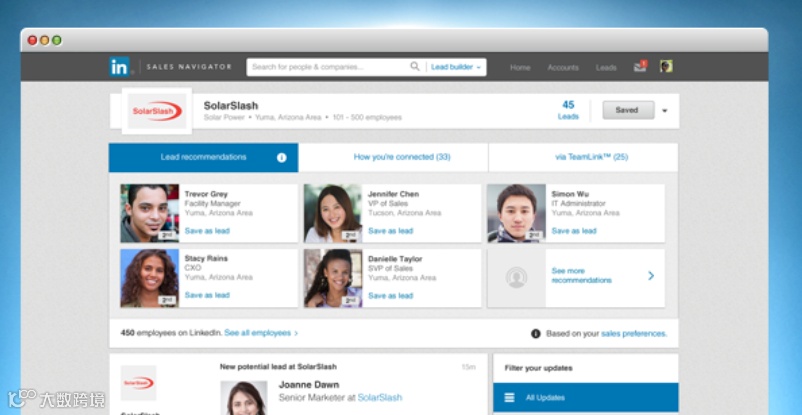Image resolution: width=802 pixels, height=415 pixels.
Task: Save Danielle Taylor as lead
Action: [x=390, y=296]
